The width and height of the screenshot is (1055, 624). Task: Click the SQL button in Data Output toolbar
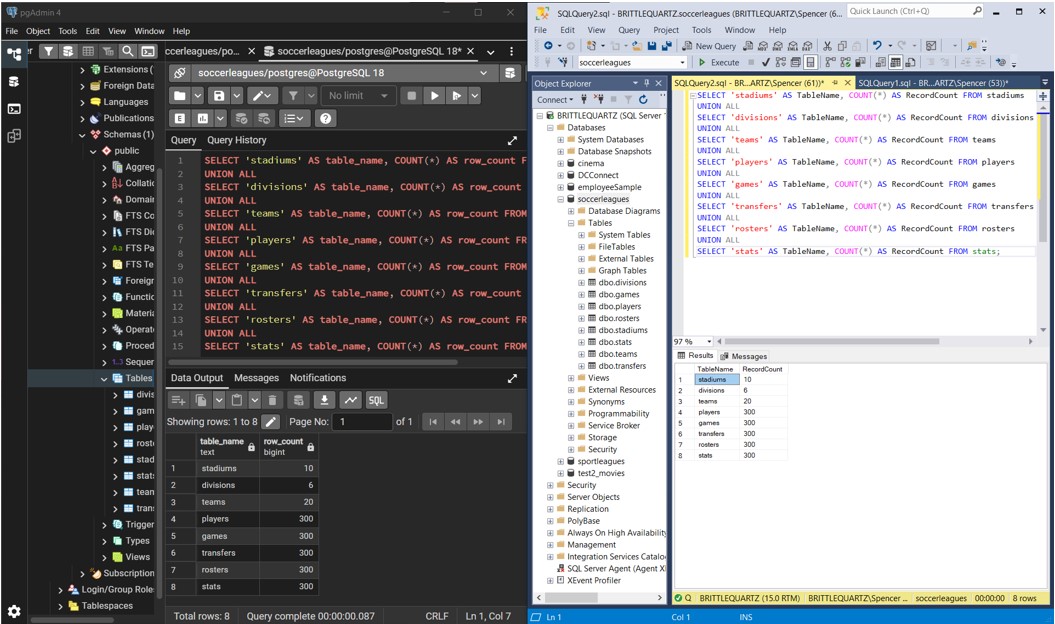coord(376,401)
